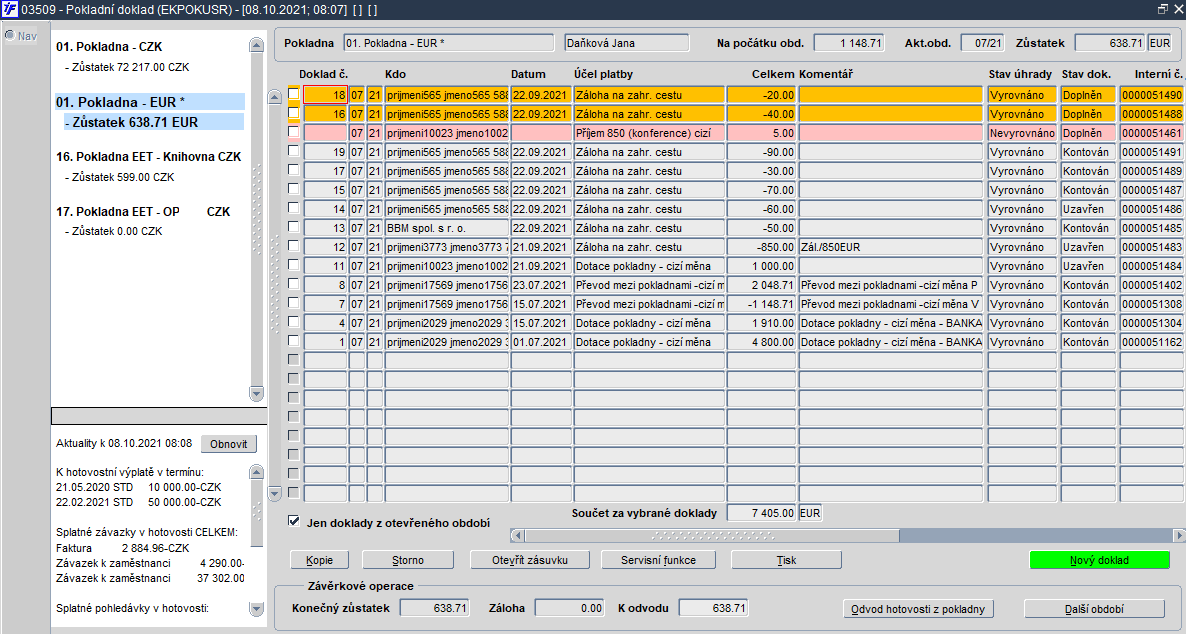Select 01. Pokladna - EUR * register
The width and height of the screenshot is (1186, 634).
click(150, 102)
